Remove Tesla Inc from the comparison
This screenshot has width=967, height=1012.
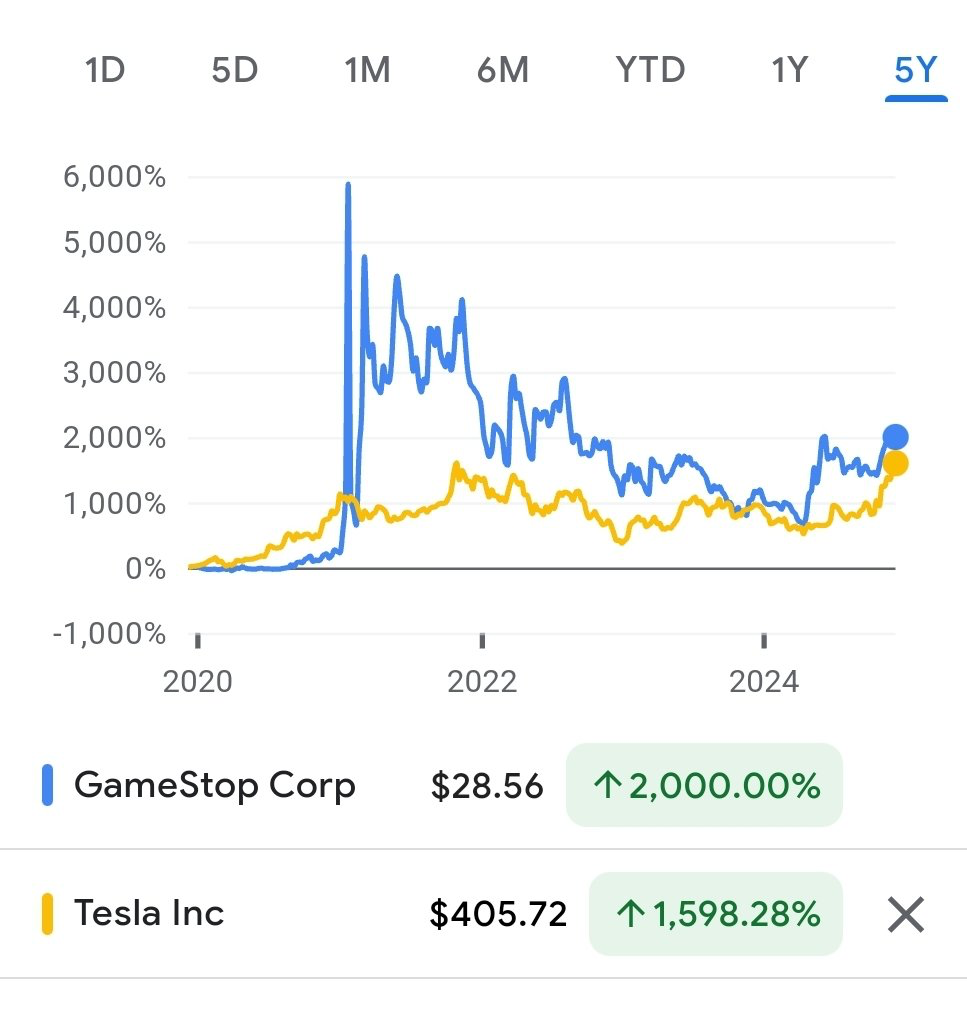[x=905, y=914]
